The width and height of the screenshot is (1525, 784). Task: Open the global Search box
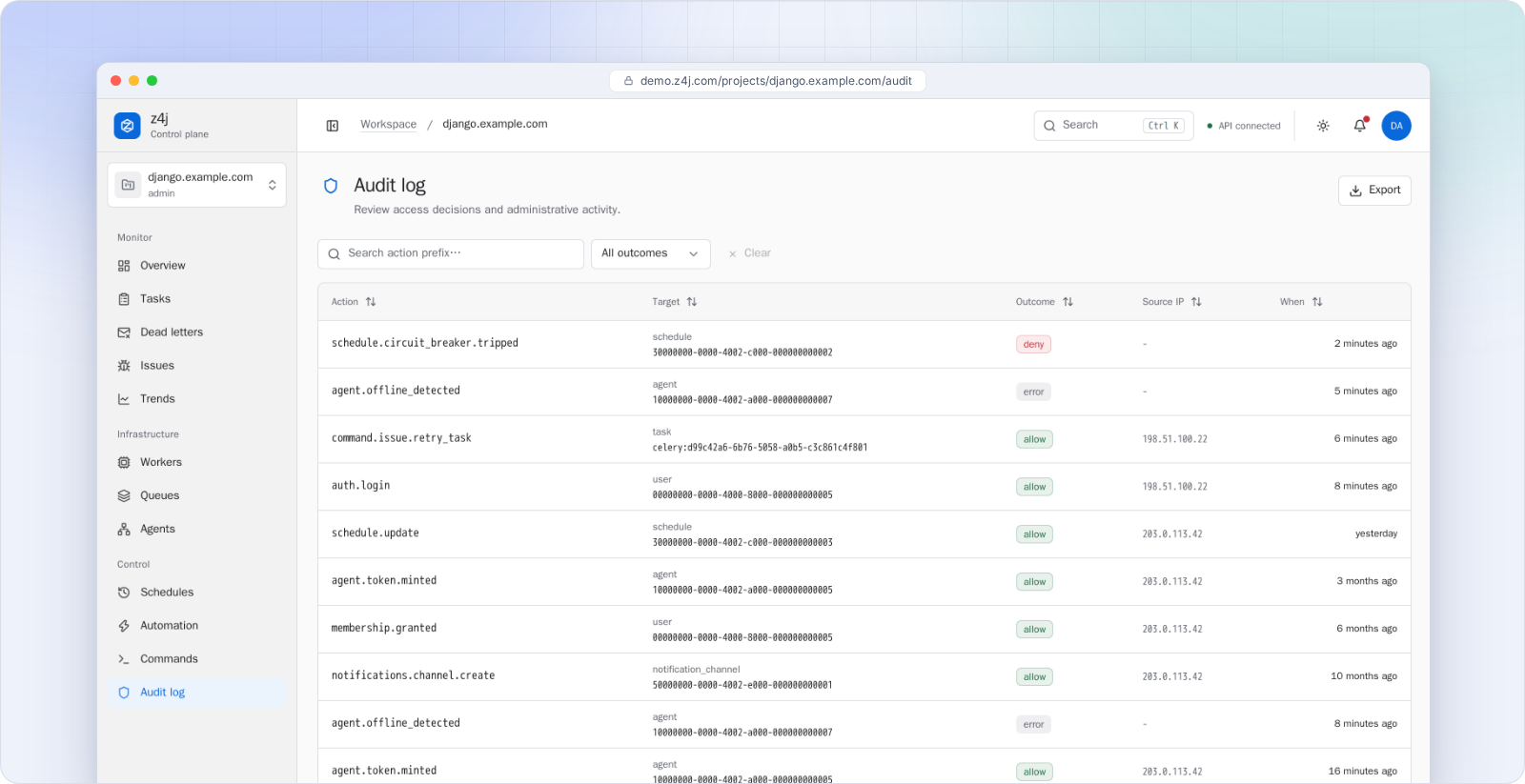coord(1113,126)
